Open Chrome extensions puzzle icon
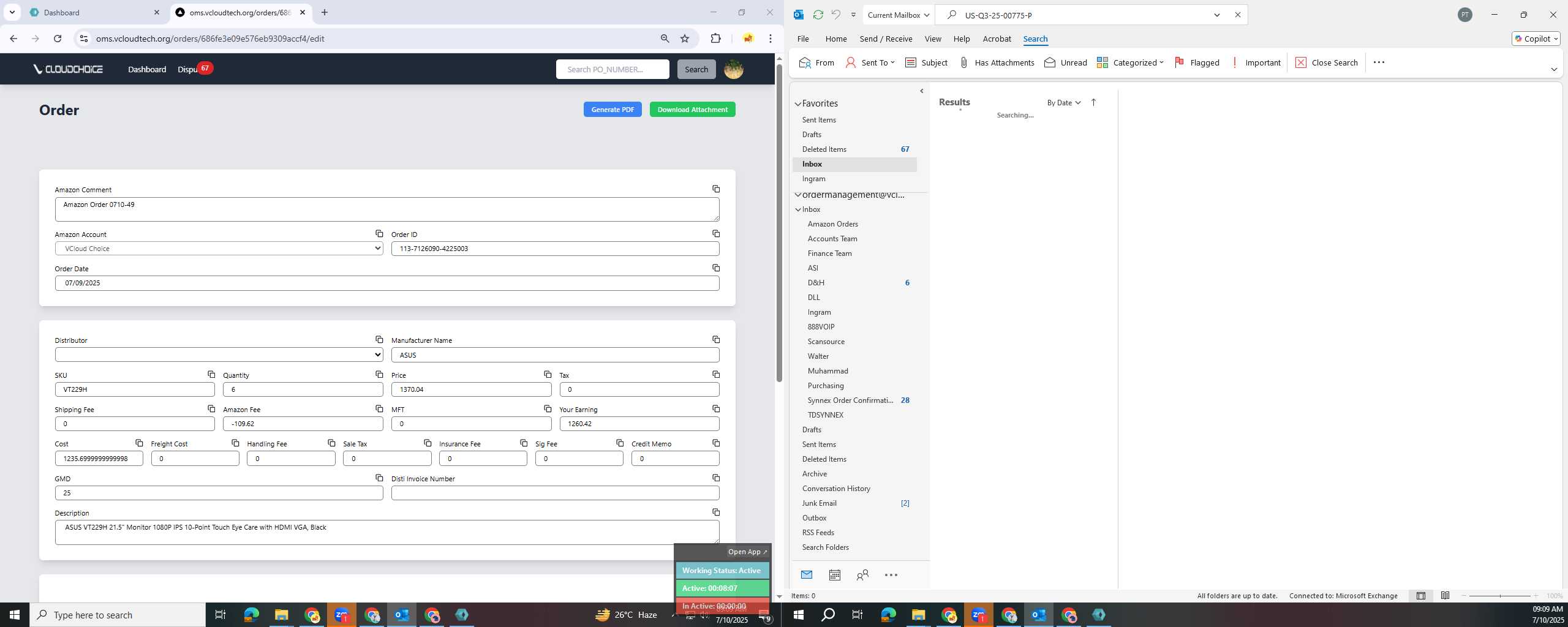Image resolution: width=1568 pixels, height=627 pixels. pyautogui.click(x=715, y=39)
